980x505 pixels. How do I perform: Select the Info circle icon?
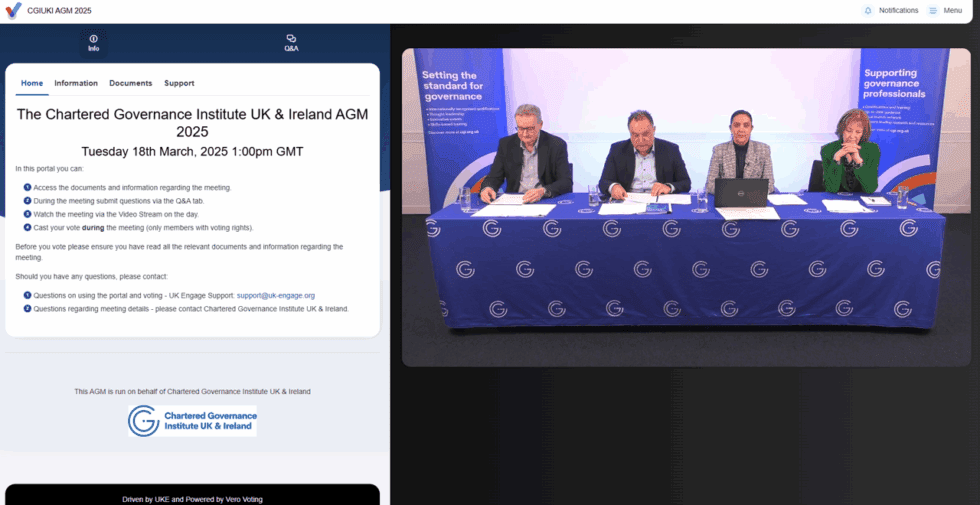(x=93, y=39)
